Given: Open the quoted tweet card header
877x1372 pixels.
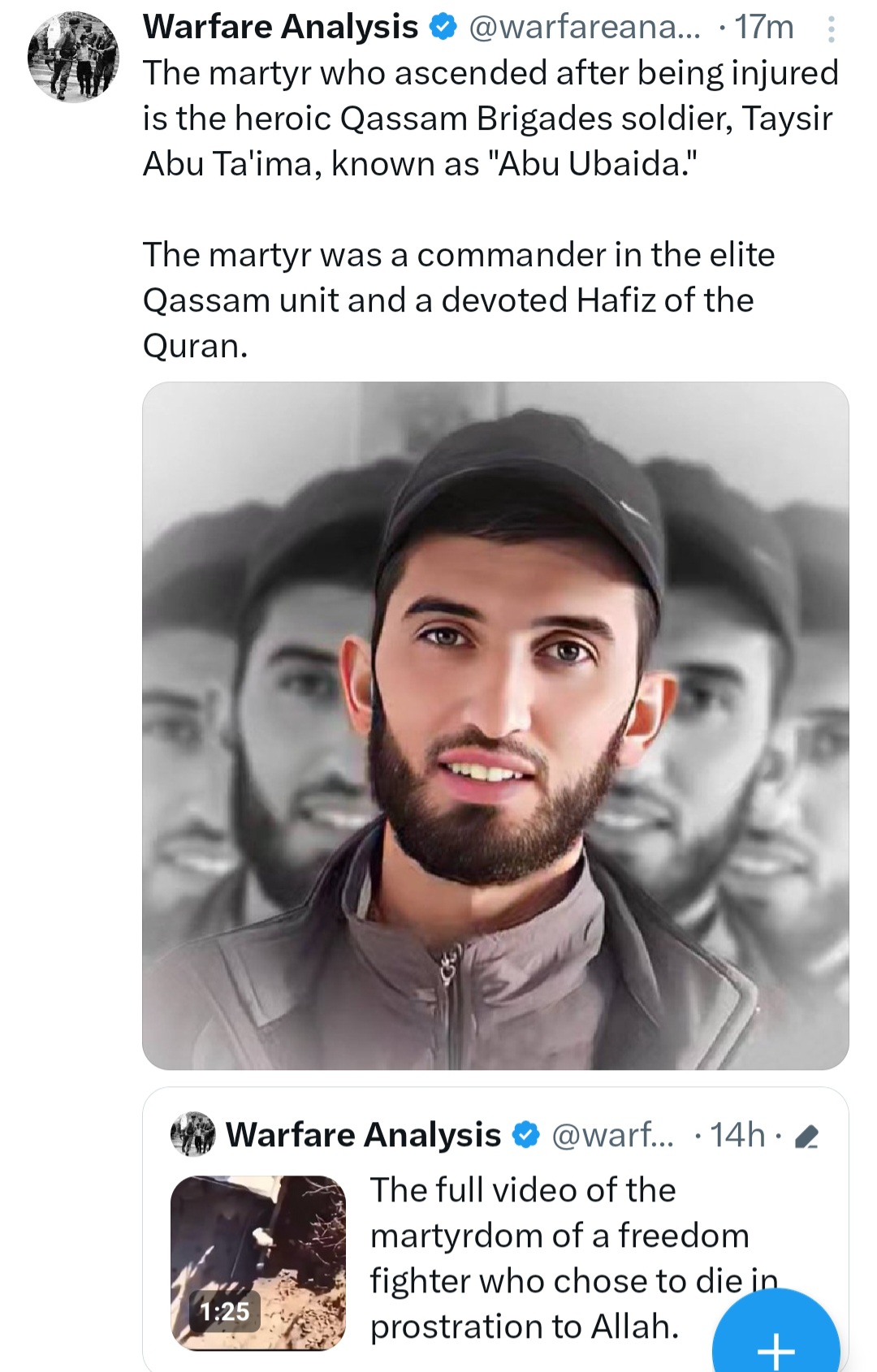Looking at the screenshot, I should 495,1135.
